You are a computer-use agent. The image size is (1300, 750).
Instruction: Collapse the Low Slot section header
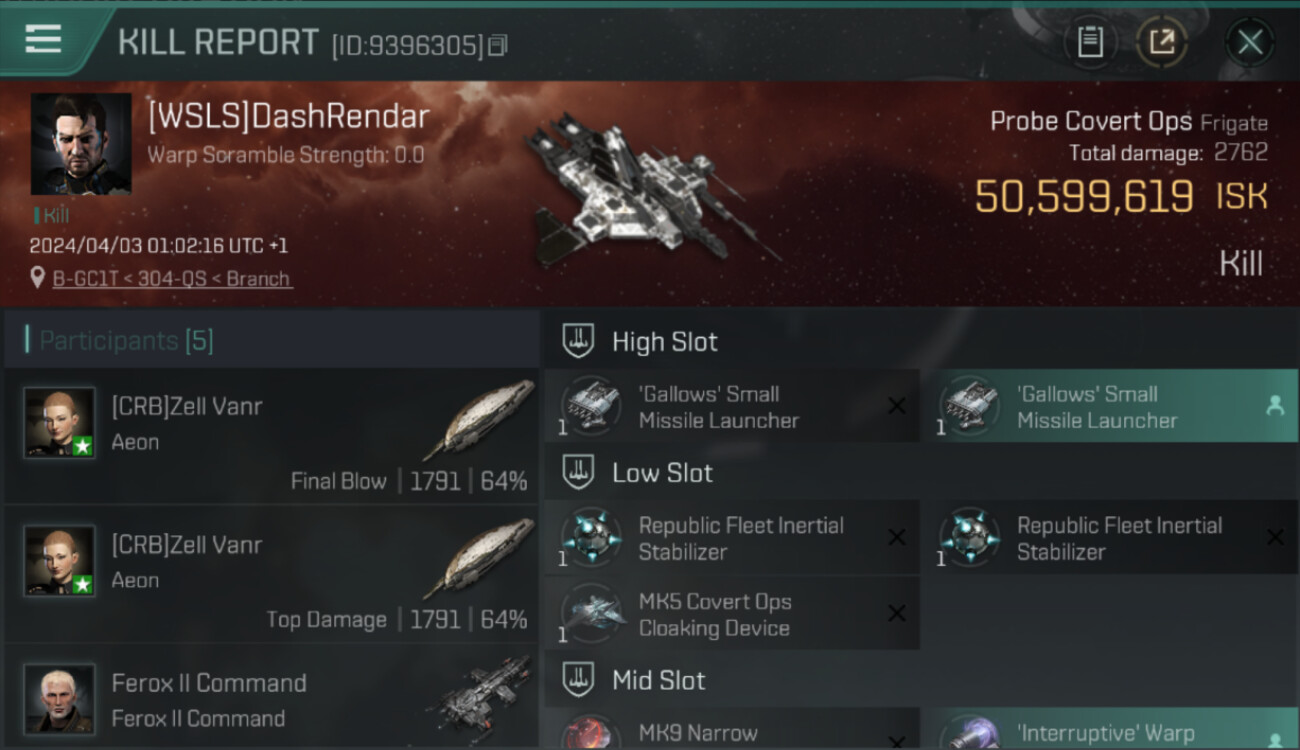921,472
